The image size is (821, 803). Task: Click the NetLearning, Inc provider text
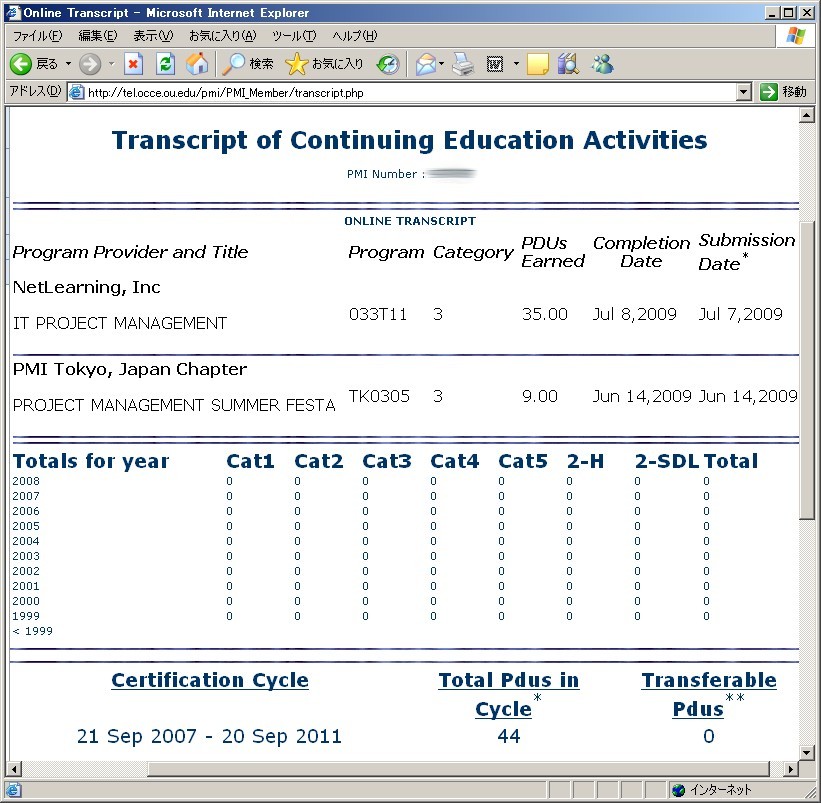click(x=86, y=287)
